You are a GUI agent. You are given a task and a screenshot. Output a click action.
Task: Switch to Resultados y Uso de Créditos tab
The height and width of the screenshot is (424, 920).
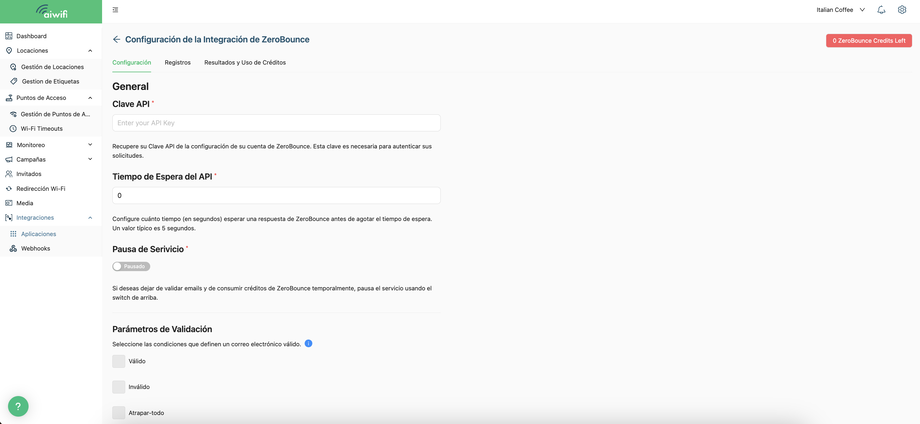(245, 62)
